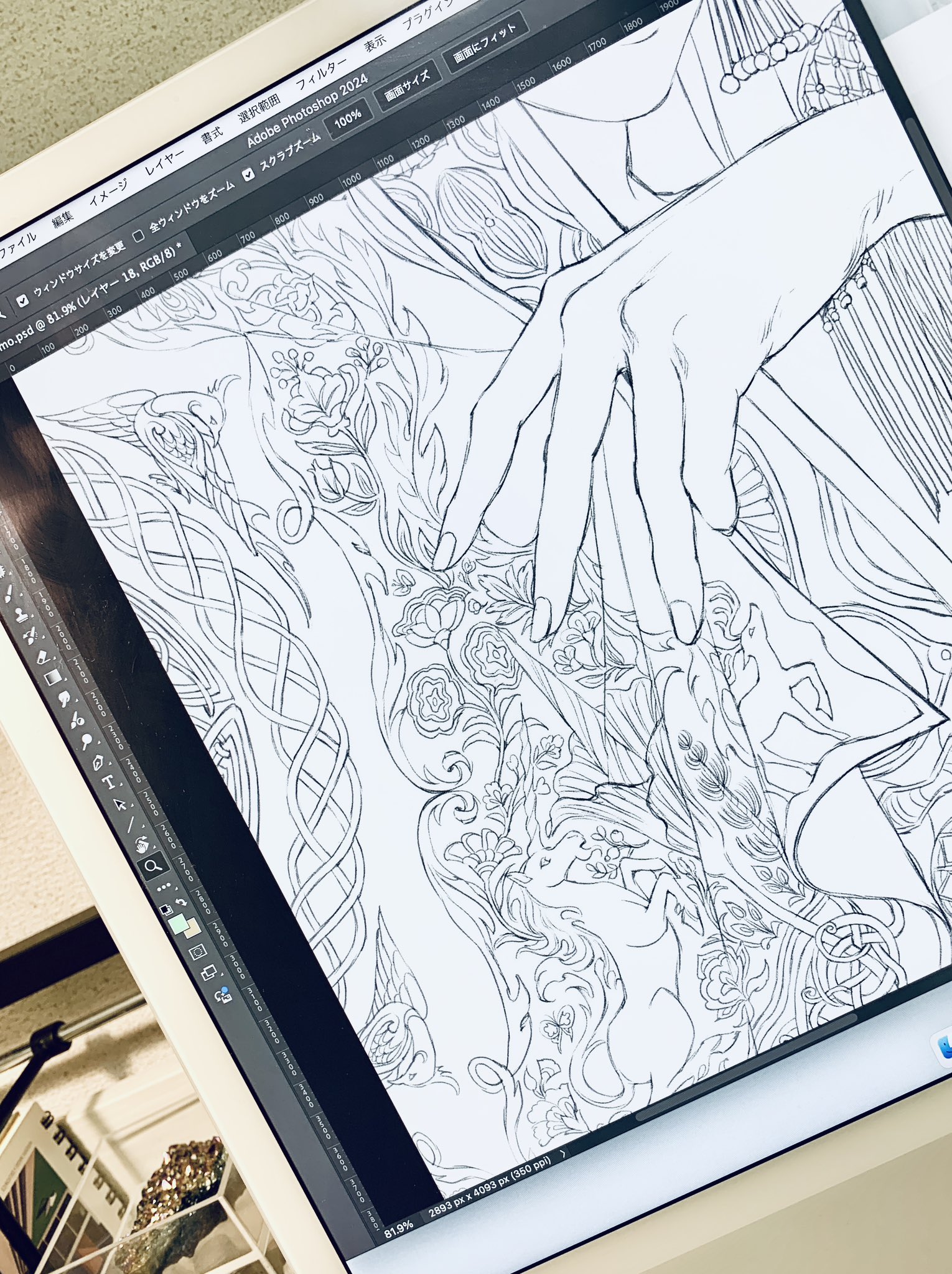Select the Gradient tool
Viewport: 952px width, 1274px height.
click(x=53, y=677)
